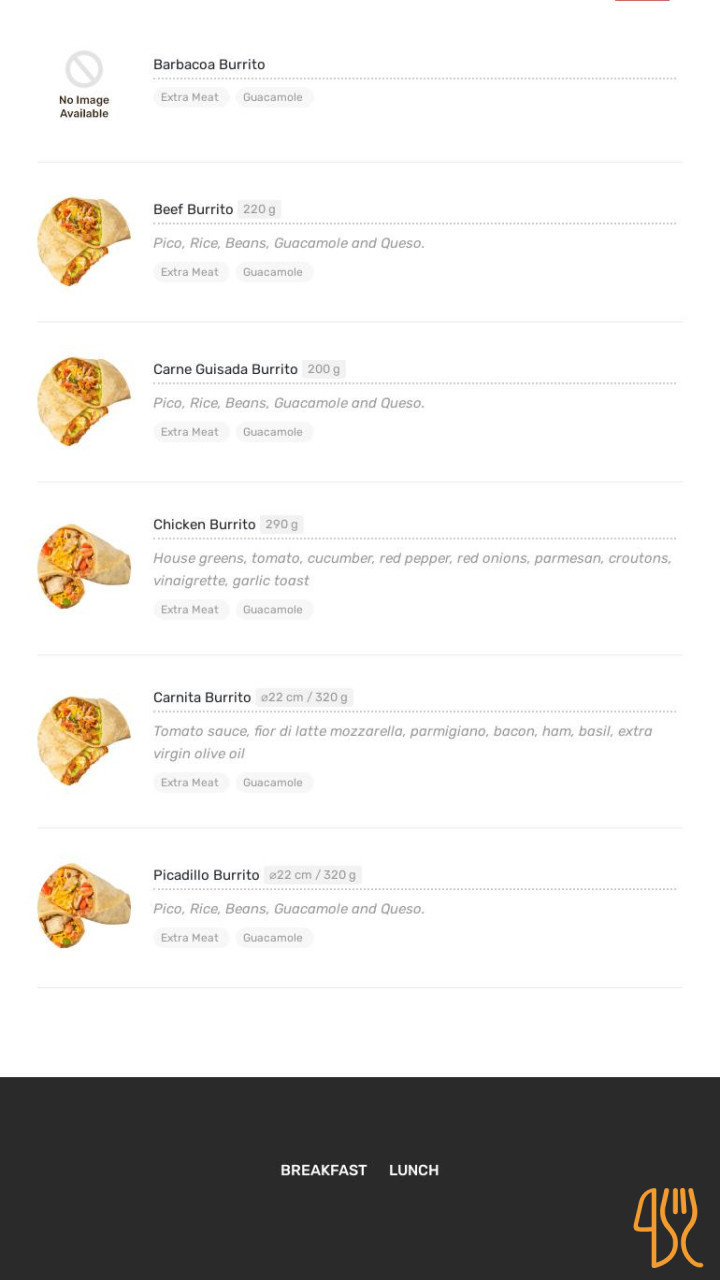720x1280 pixels.
Task: Open the Chicken Burrito photo
Action: (84, 566)
